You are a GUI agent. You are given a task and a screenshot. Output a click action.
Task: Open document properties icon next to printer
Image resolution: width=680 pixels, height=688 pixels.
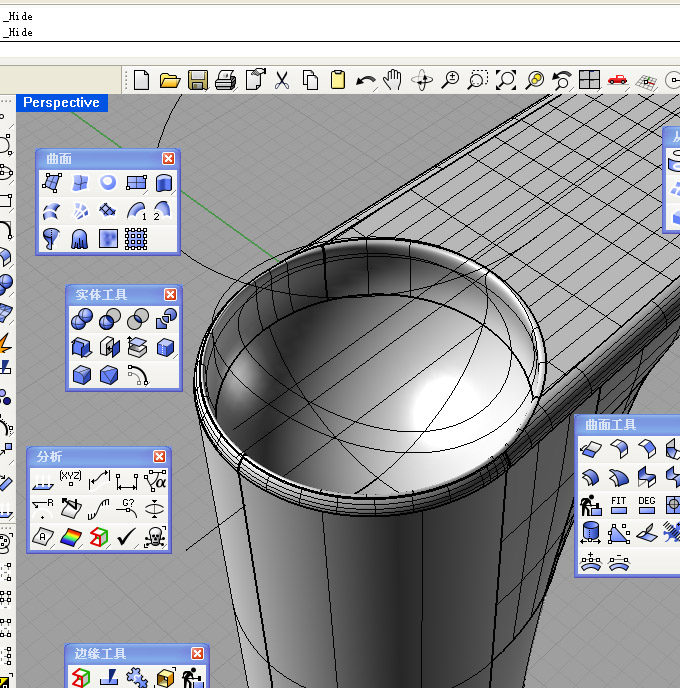[255, 79]
